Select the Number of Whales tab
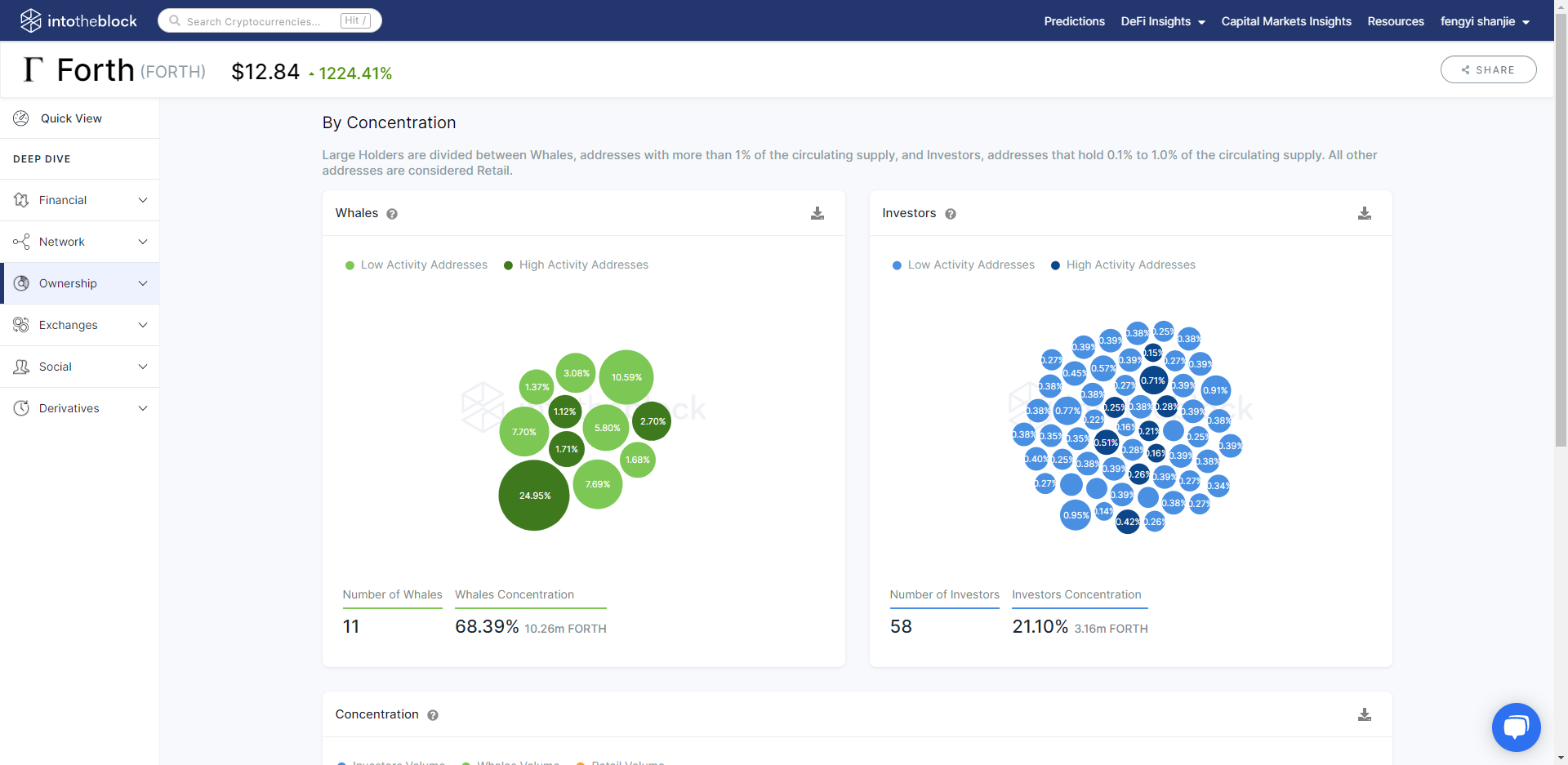The width and height of the screenshot is (1568, 765). point(392,595)
